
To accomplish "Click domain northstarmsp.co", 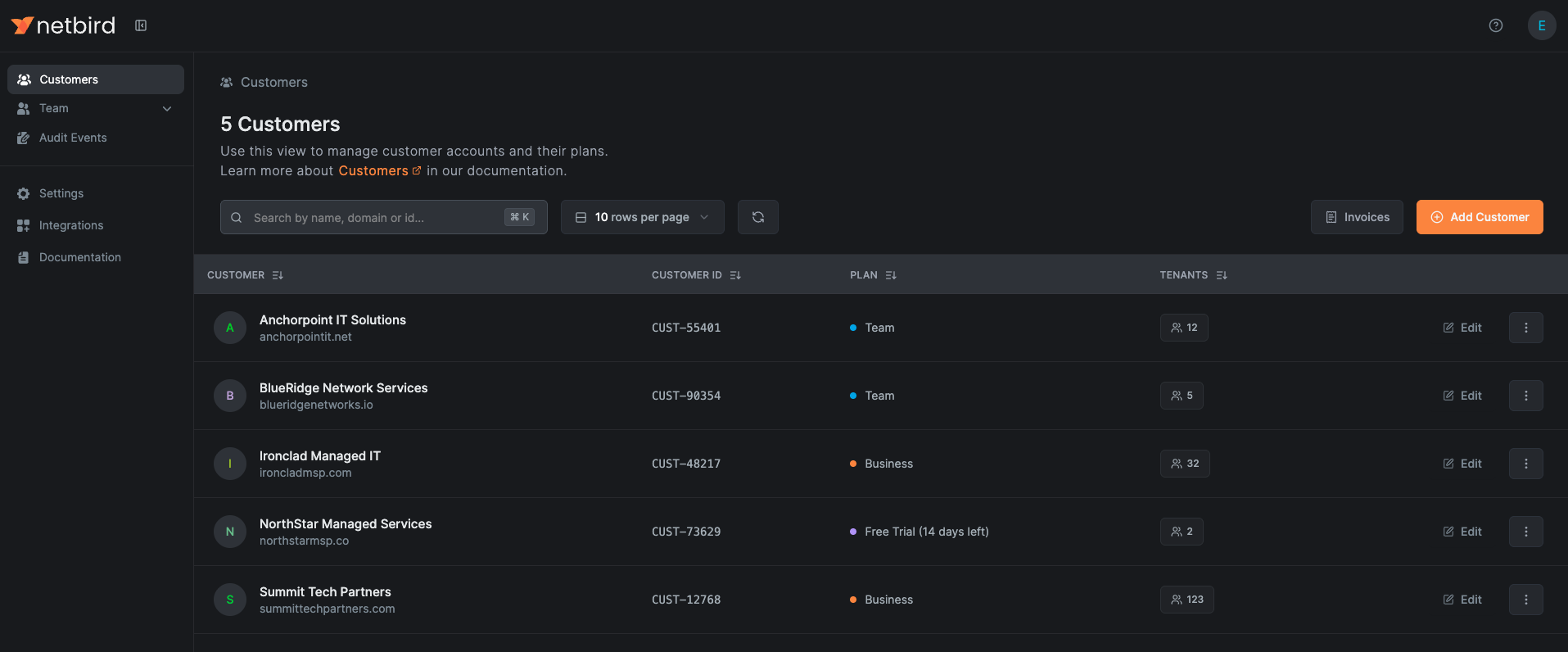I will pos(304,541).
